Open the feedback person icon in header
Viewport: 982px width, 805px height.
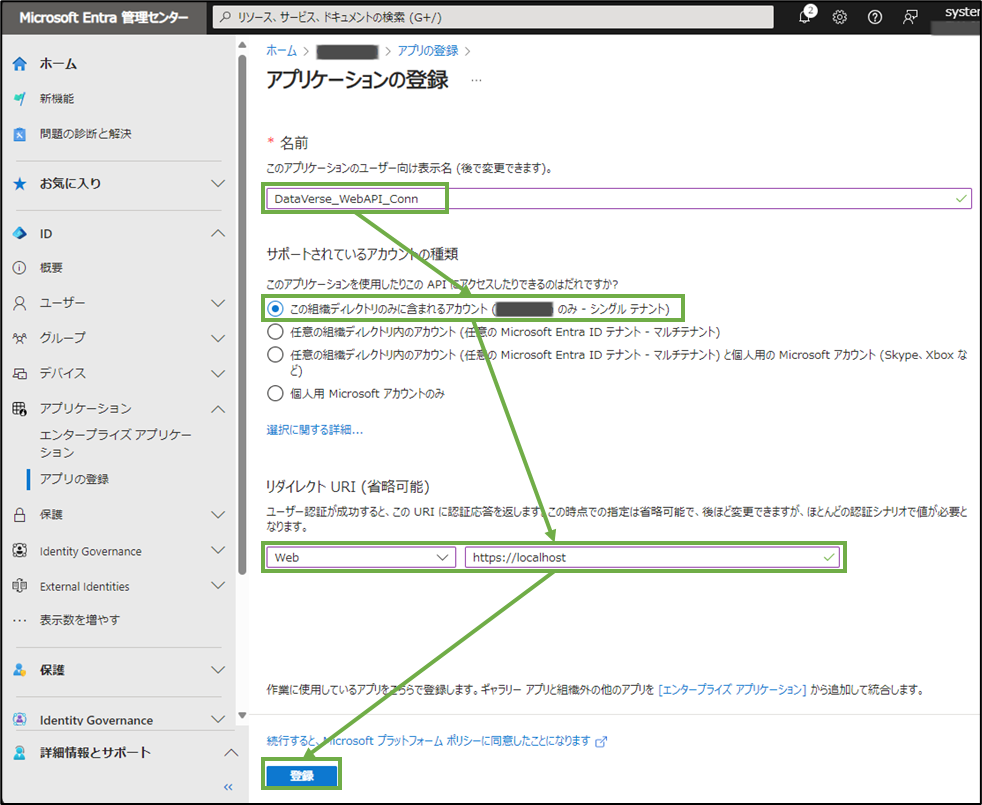point(910,18)
